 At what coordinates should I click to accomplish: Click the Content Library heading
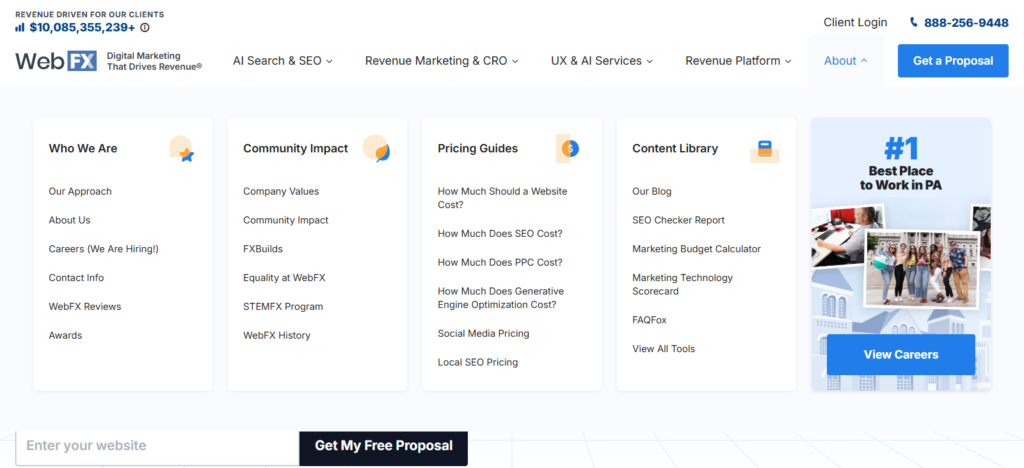pyautogui.click(x=675, y=148)
